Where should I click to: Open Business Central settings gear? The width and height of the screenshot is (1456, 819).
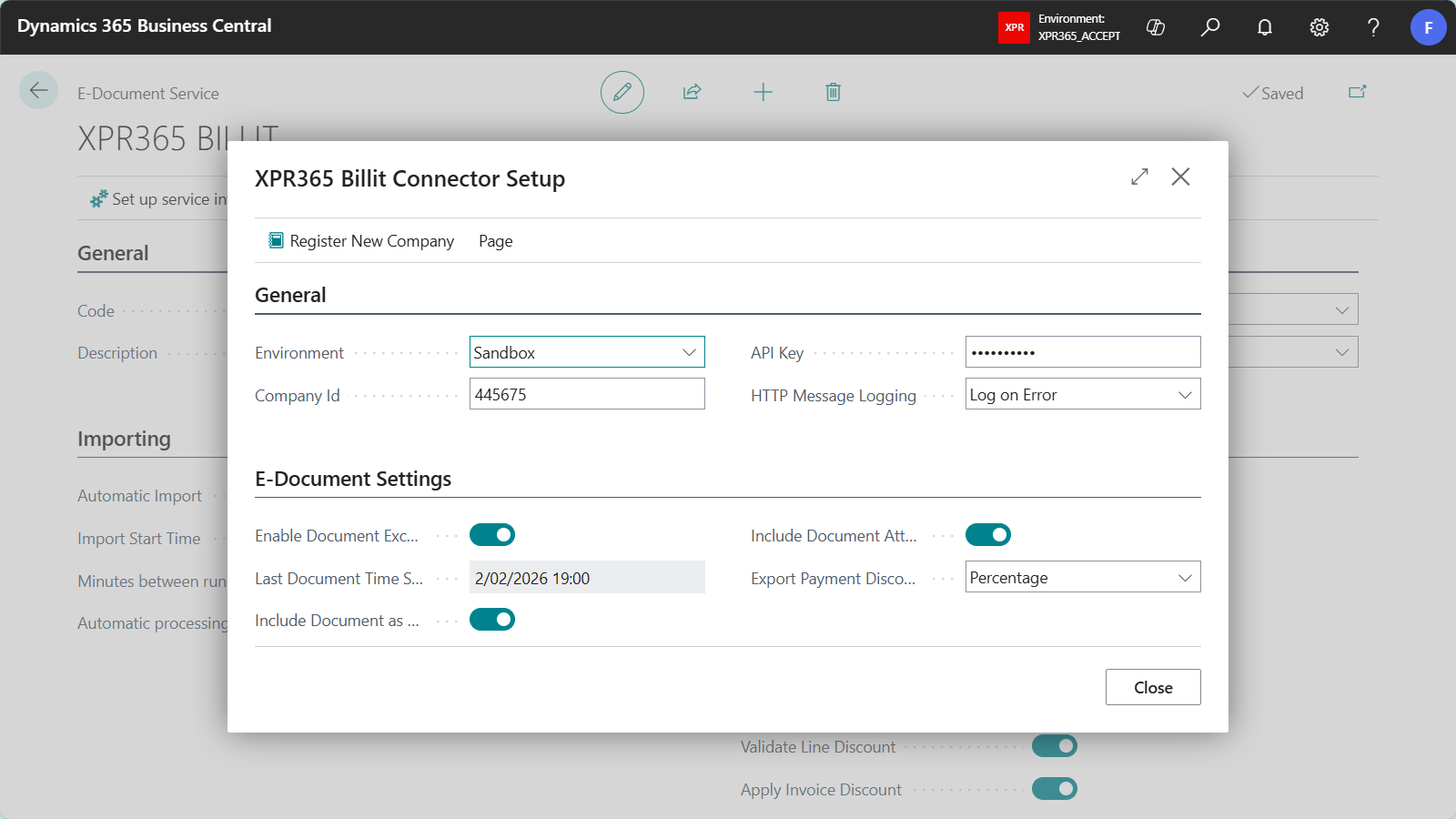coord(1319,27)
